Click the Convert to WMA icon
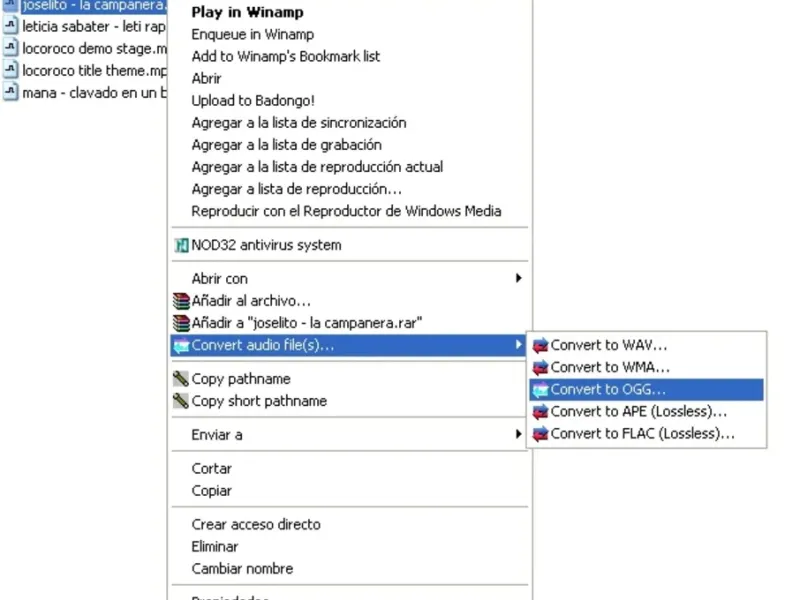The height and width of the screenshot is (600, 800). click(x=541, y=368)
